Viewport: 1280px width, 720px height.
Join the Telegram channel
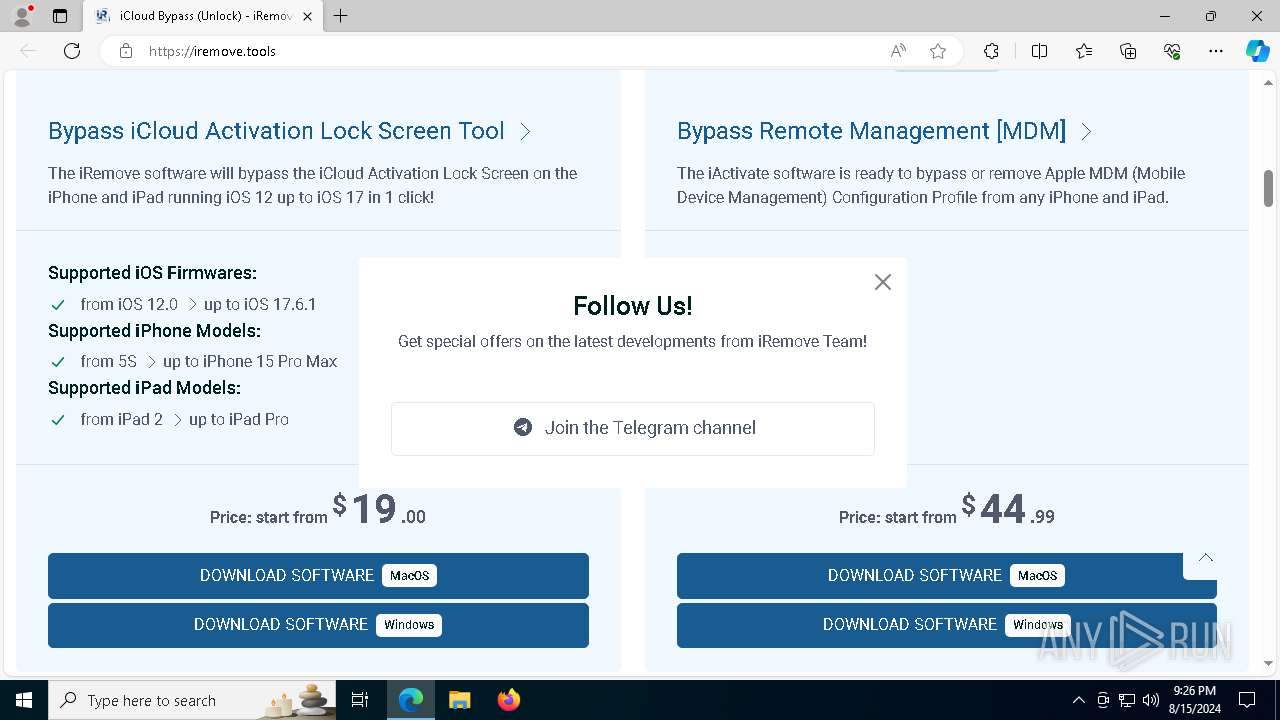point(633,428)
